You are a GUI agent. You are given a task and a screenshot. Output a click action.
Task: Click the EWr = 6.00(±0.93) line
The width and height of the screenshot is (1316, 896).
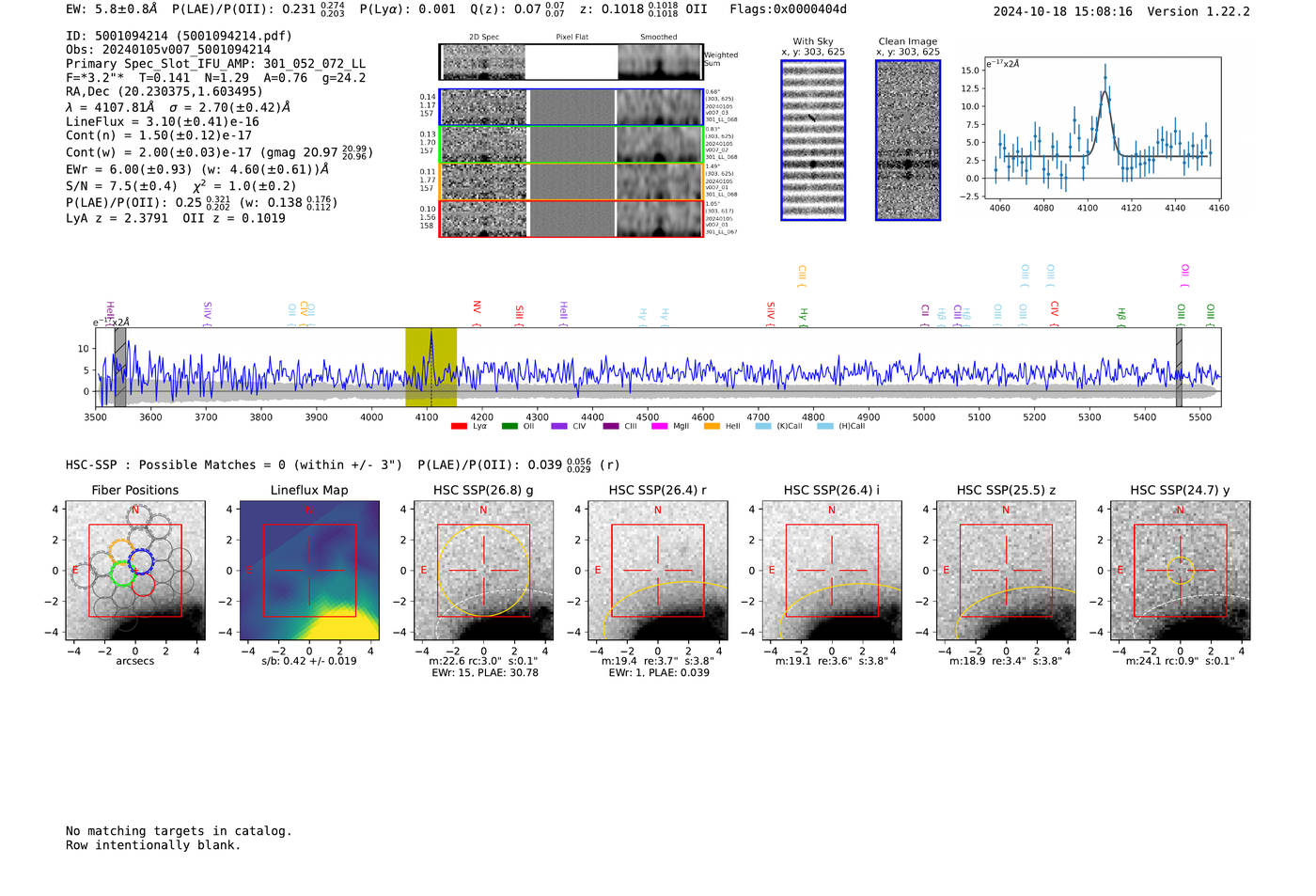197,169
